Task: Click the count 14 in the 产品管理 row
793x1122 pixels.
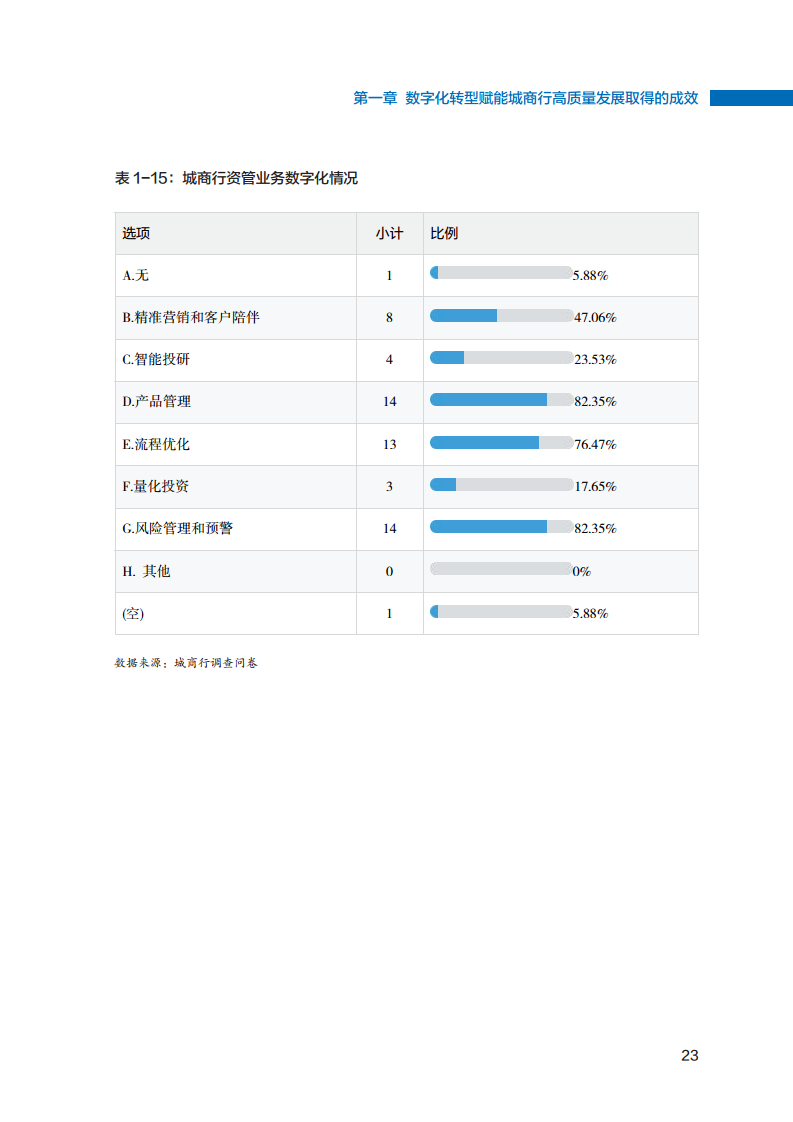Action: (x=389, y=402)
